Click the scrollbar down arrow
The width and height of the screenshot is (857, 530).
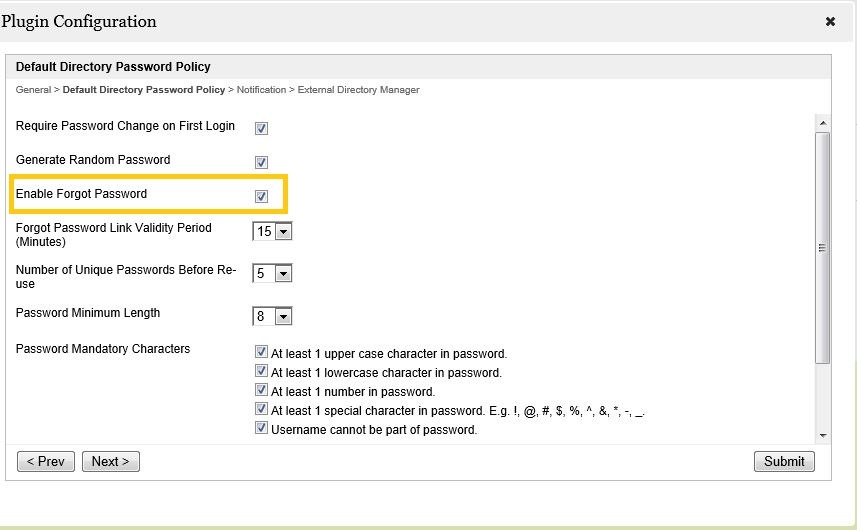(x=823, y=436)
